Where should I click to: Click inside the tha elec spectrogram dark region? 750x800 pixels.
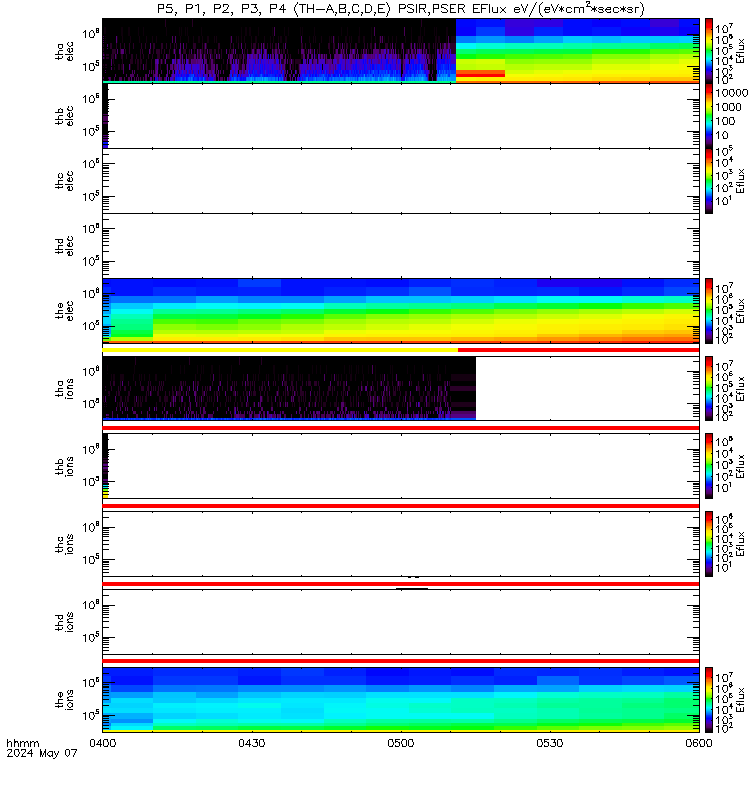[x=279, y=49]
